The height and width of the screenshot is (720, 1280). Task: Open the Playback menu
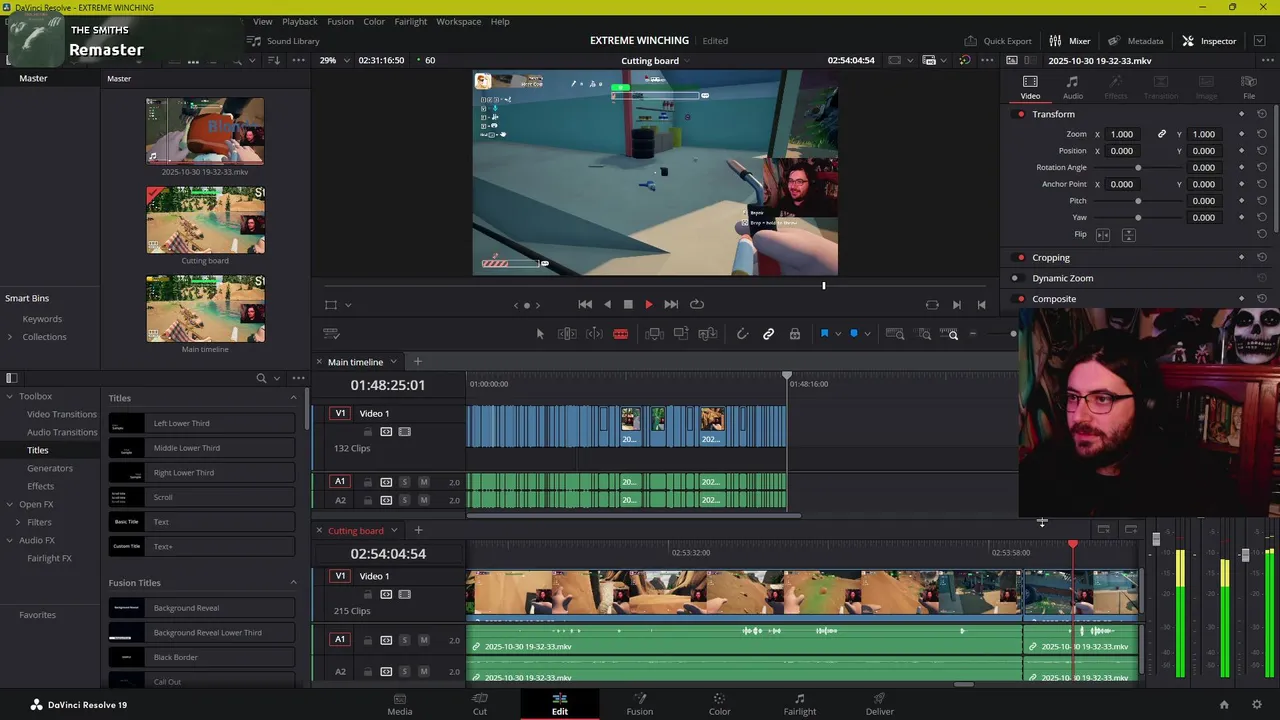pyautogui.click(x=299, y=21)
